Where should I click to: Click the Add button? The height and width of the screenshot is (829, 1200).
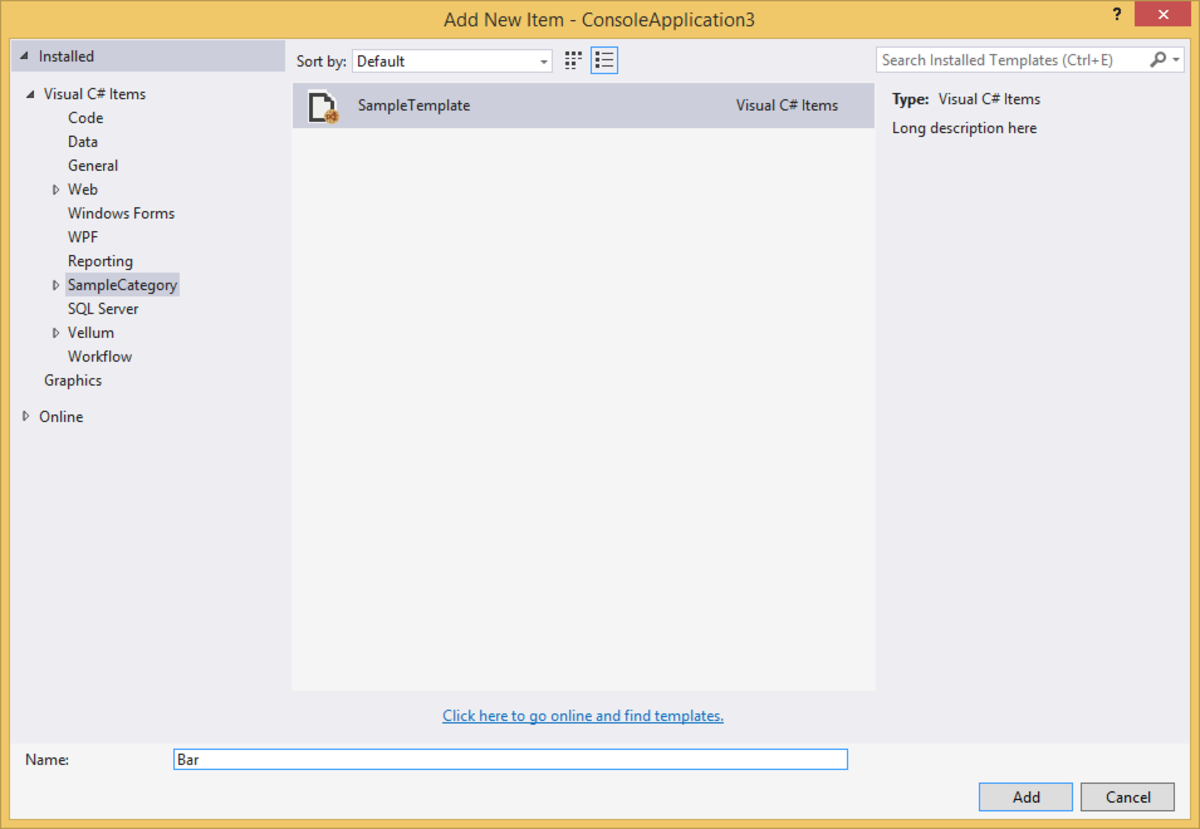pos(1026,797)
